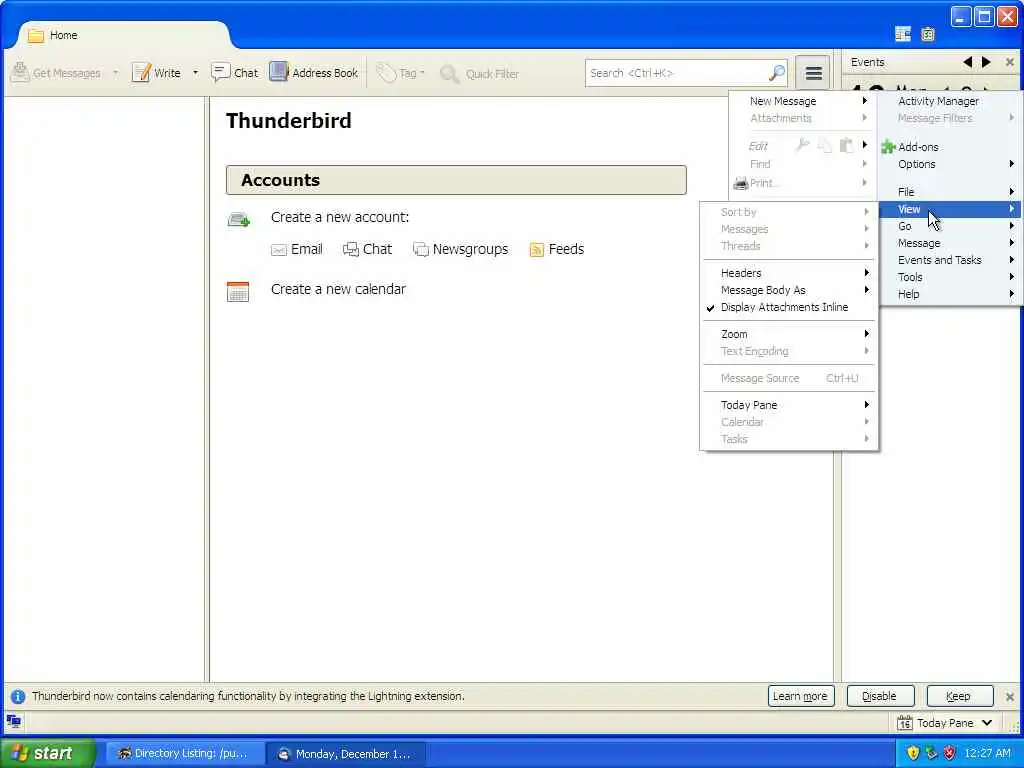
Task: Switch to Directory Listing taskbar window
Action: [185, 754]
